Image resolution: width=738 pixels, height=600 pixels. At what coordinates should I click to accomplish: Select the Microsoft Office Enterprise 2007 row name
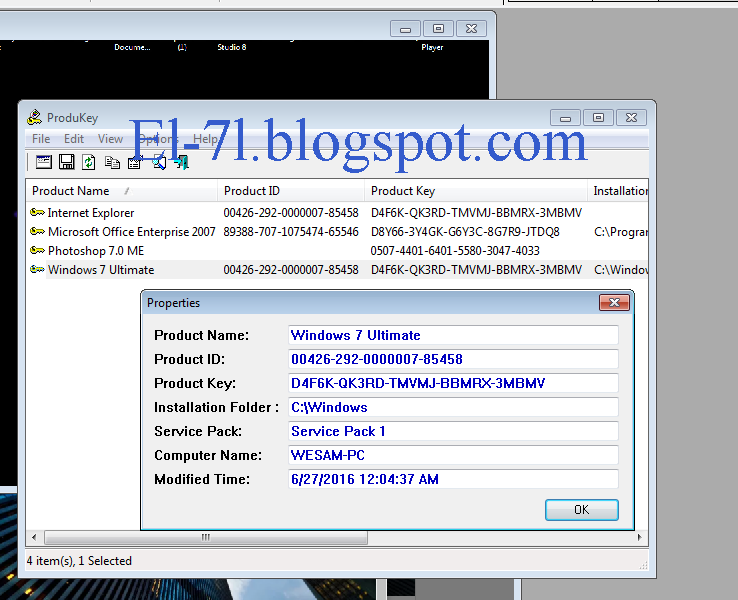pyautogui.click(x=131, y=232)
